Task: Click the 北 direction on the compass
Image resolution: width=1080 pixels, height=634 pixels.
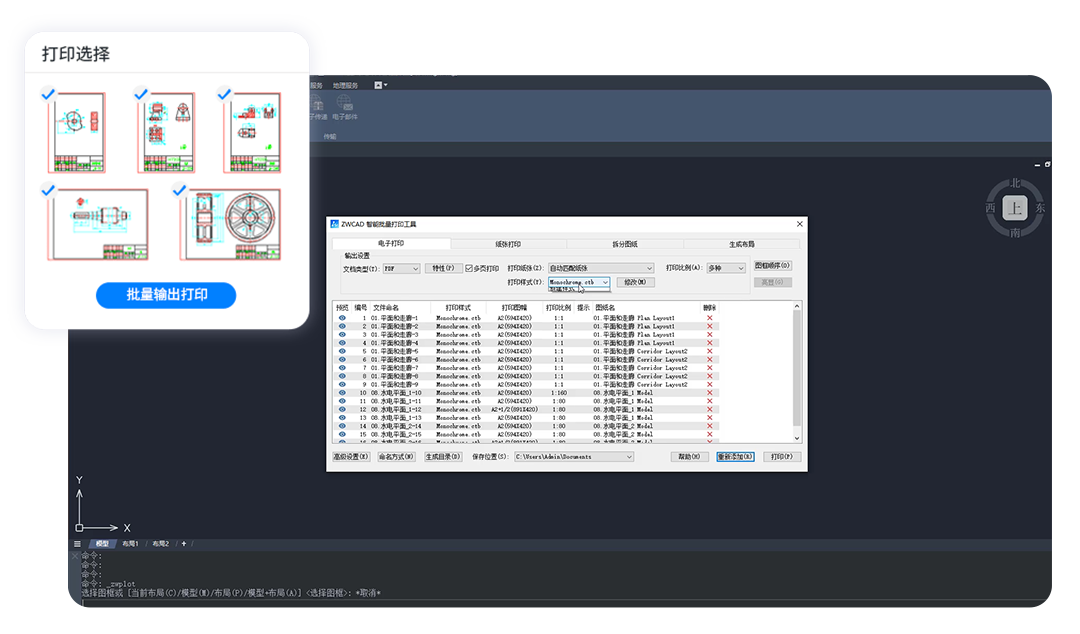Action: point(1015,183)
